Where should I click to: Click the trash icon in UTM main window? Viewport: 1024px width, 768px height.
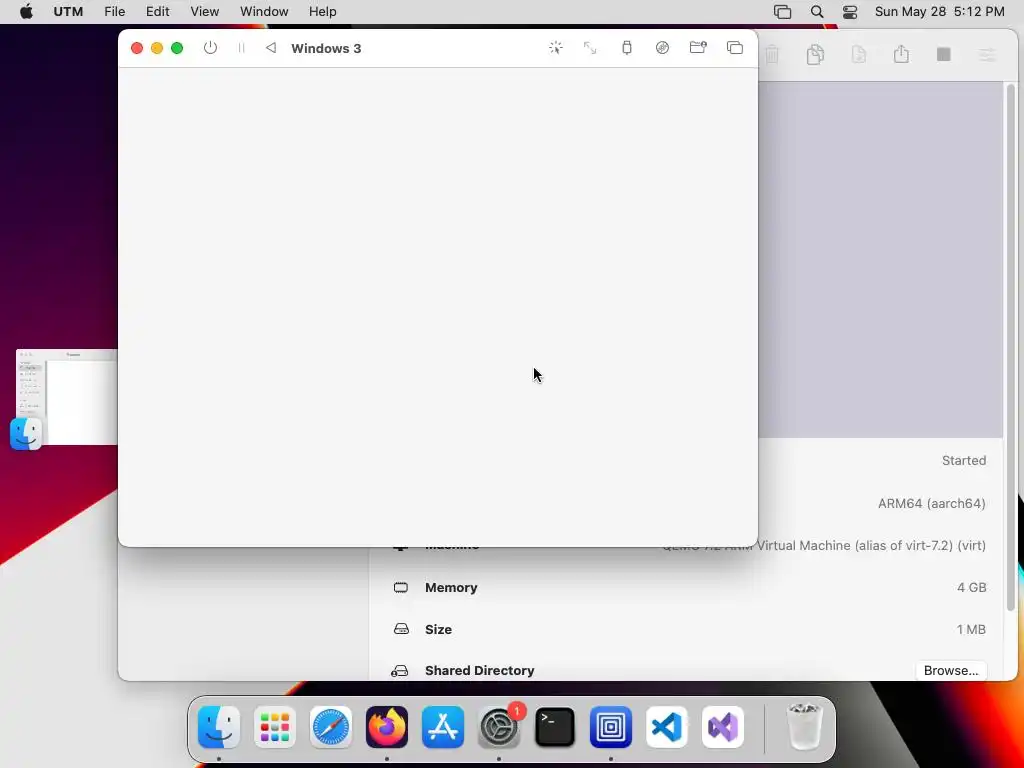coord(773,54)
